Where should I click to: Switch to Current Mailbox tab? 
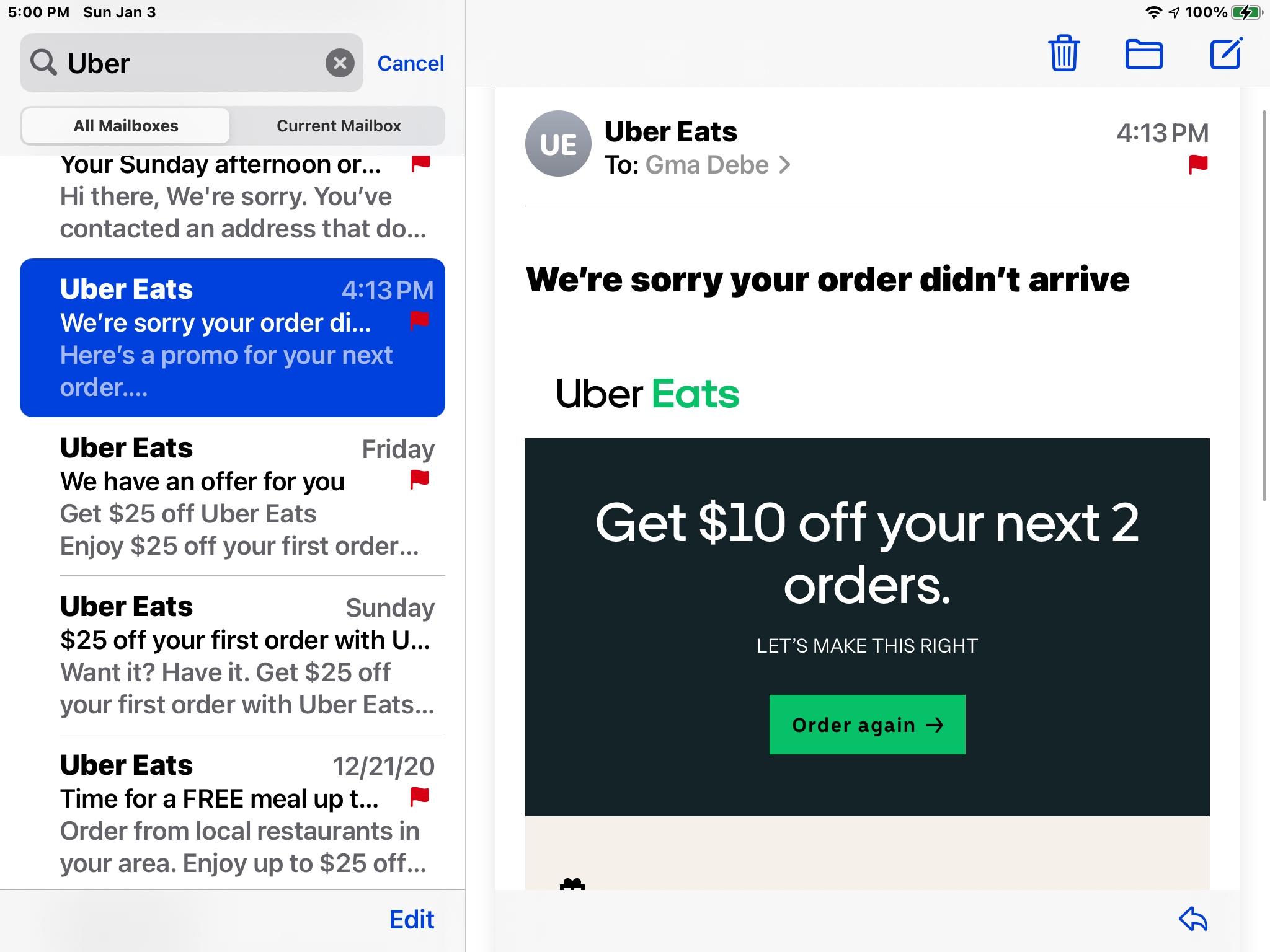point(338,125)
